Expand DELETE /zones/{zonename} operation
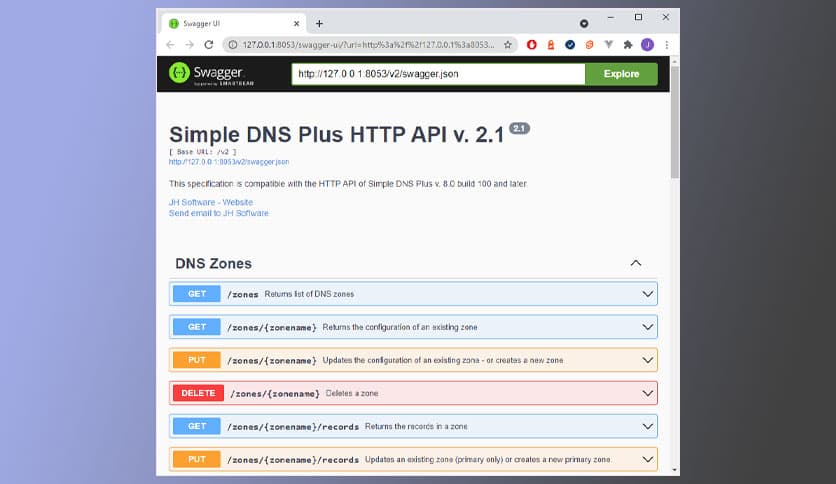This screenshot has width=836, height=484. pos(413,393)
